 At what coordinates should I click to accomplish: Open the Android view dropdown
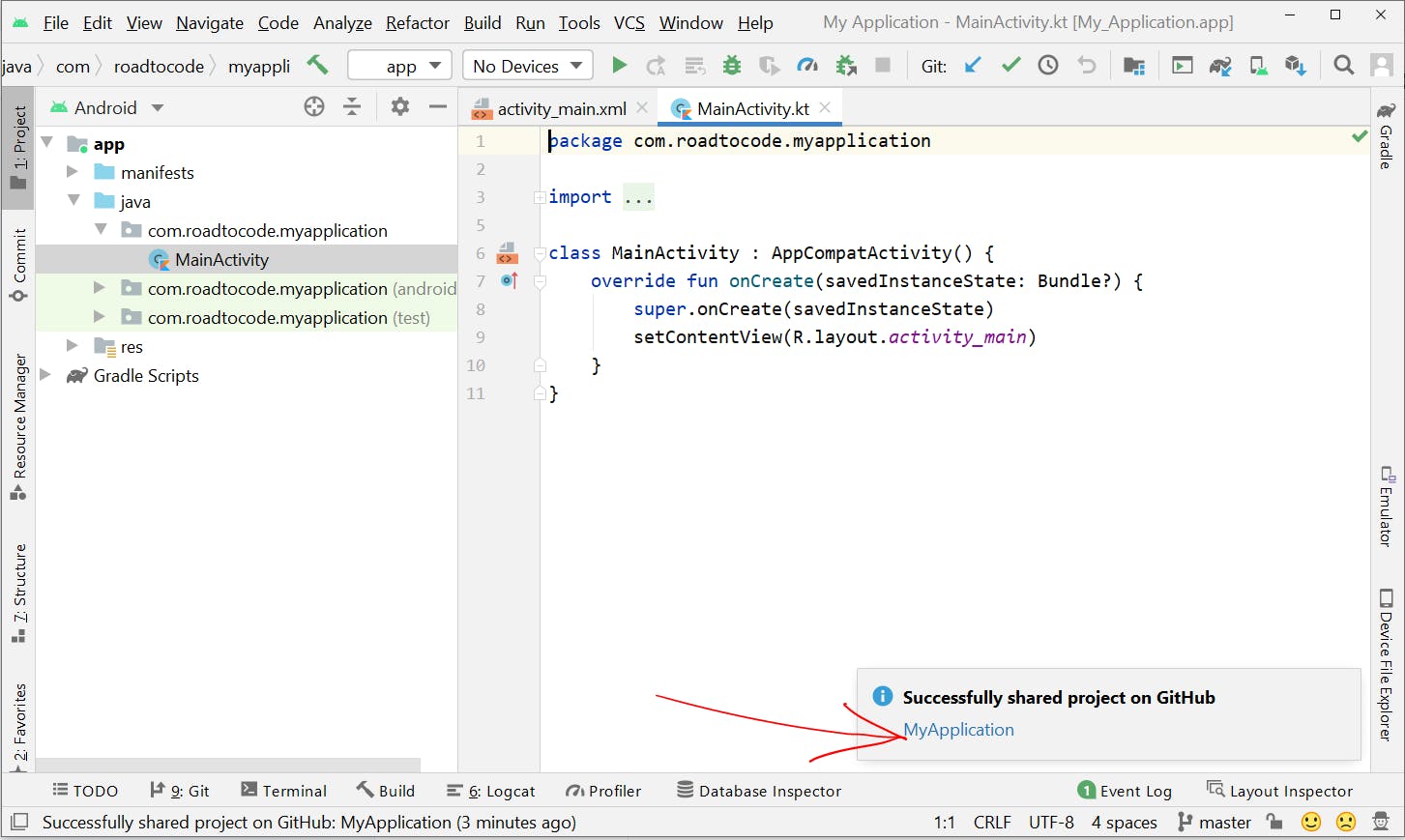click(107, 107)
